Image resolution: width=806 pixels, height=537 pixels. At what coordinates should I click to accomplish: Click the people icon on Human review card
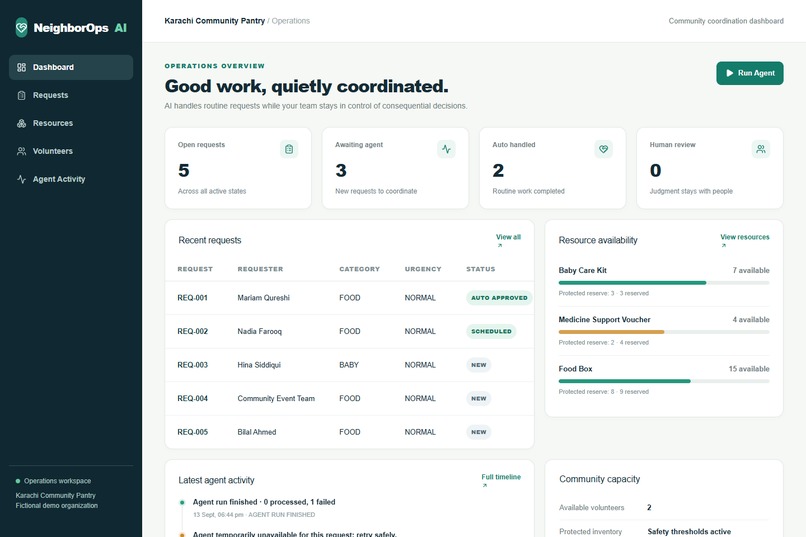[761, 149]
